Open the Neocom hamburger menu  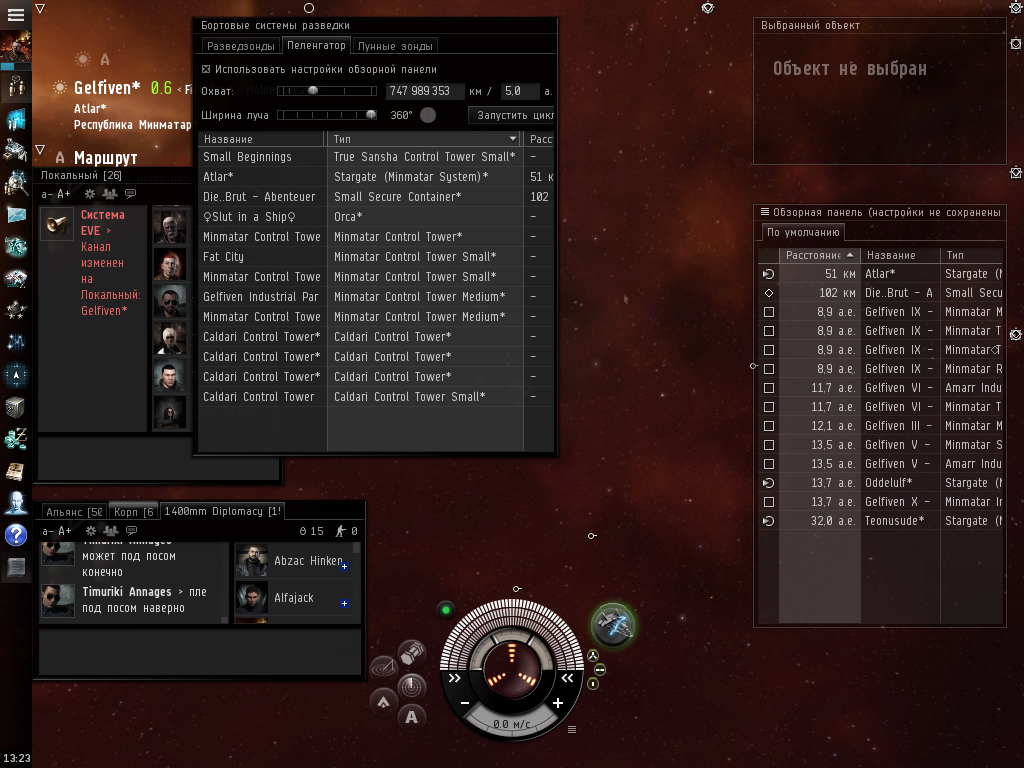click(16, 14)
